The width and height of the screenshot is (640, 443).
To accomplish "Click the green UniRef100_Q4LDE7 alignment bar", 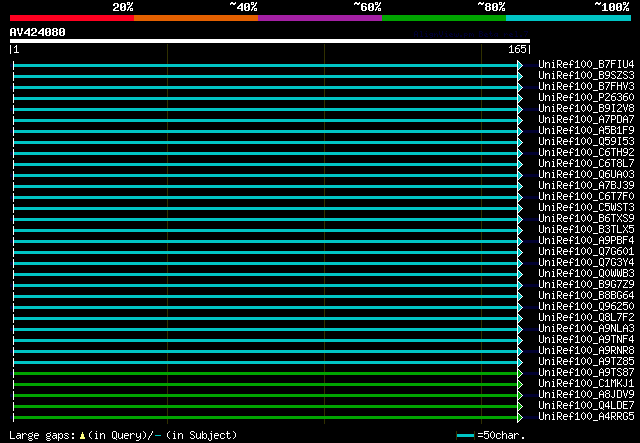I will [x=265, y=405].
